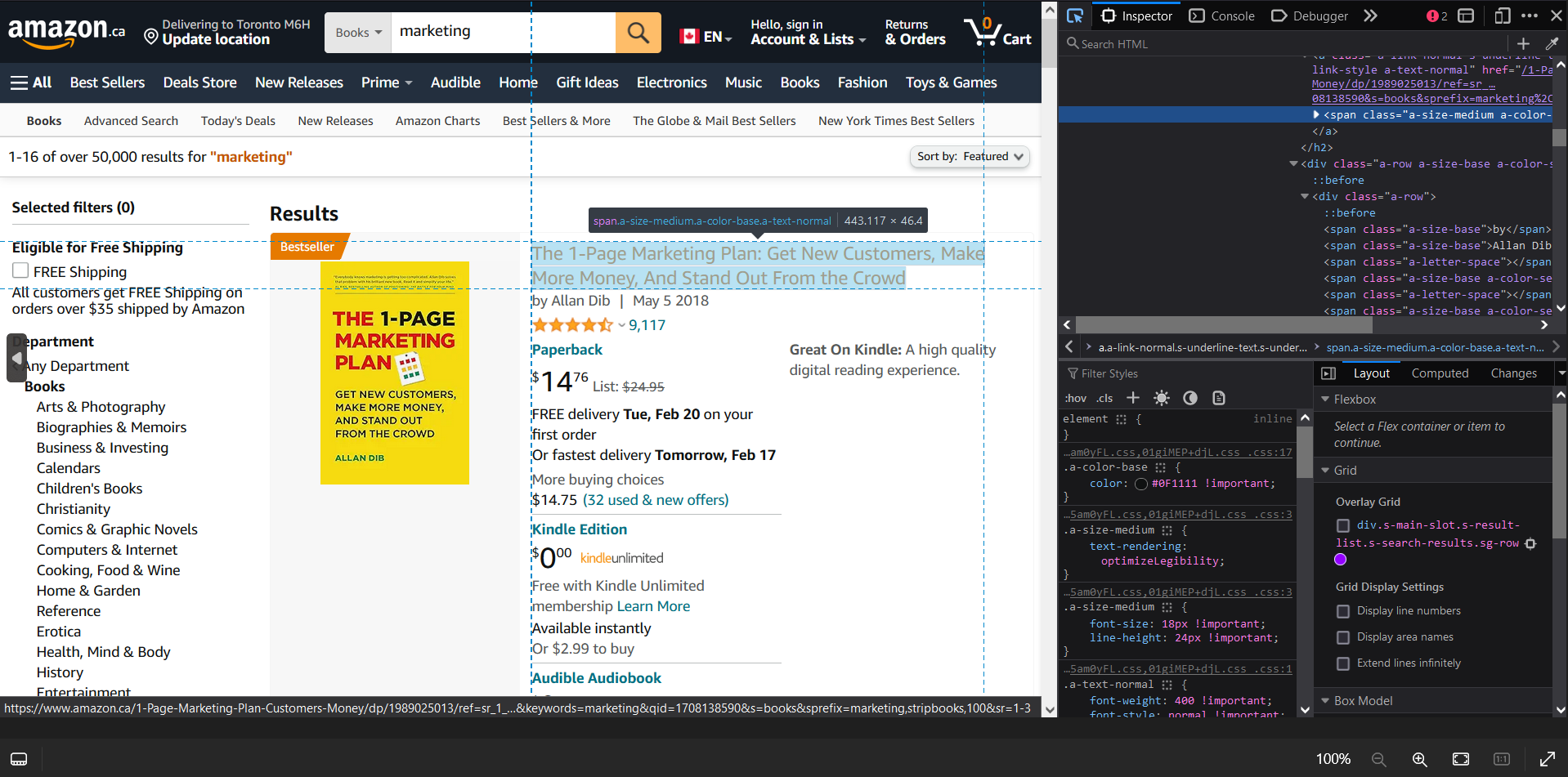Viewport: 1568px width, 777px height.
Task: Open the #0F1111 color swatch picker
Action: click(x=1141, y=484)
